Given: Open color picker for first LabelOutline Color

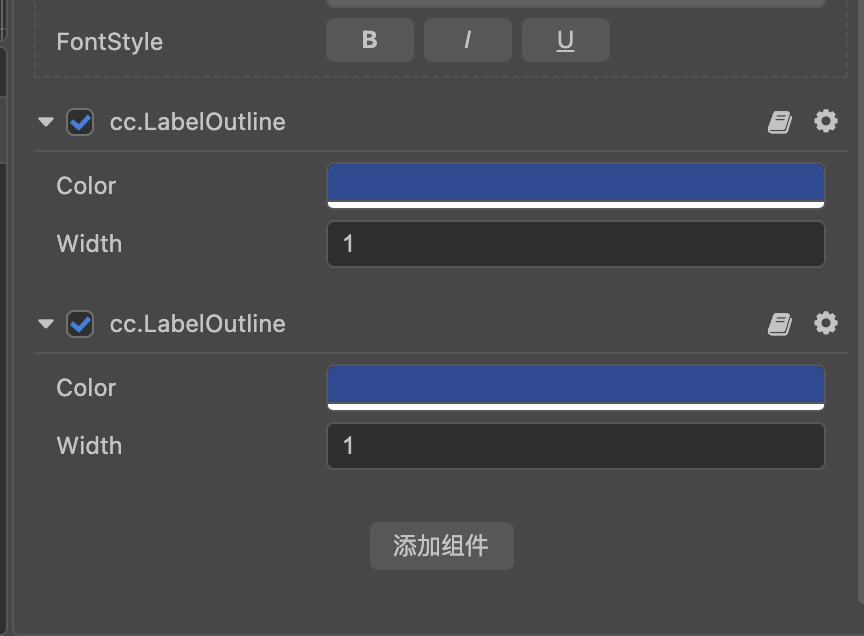Looking at the screenshot, I should tap(575, 185).
